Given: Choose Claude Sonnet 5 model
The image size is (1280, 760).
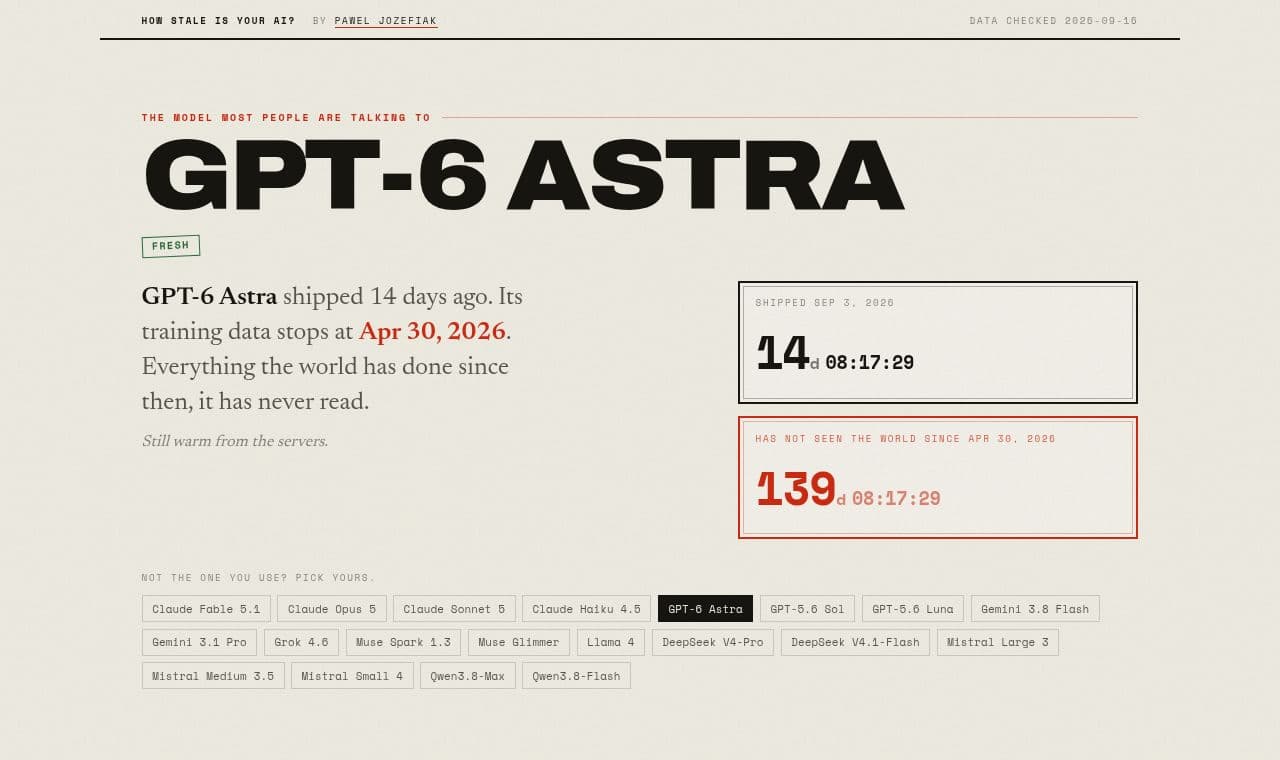Looking at the screenshot, I should click(454, 609).
